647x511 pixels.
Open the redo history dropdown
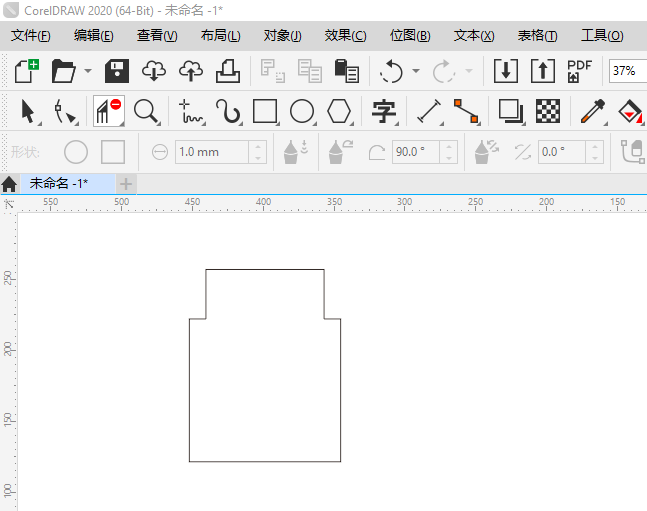point(469,71)
